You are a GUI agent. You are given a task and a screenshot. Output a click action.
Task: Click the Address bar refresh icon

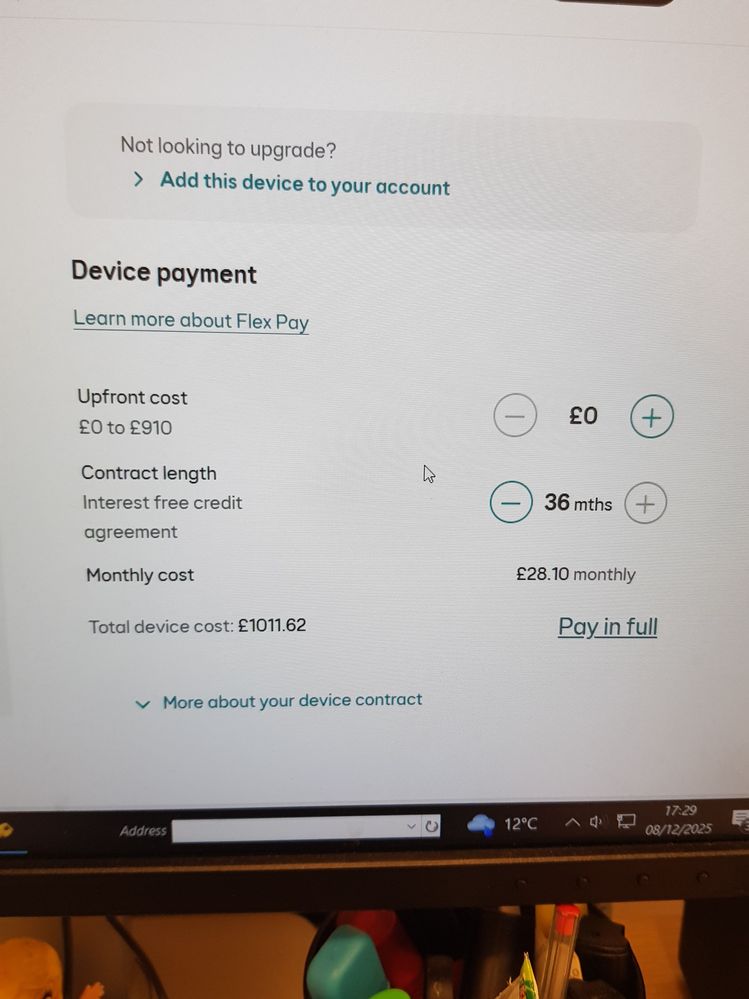(431, 826)
